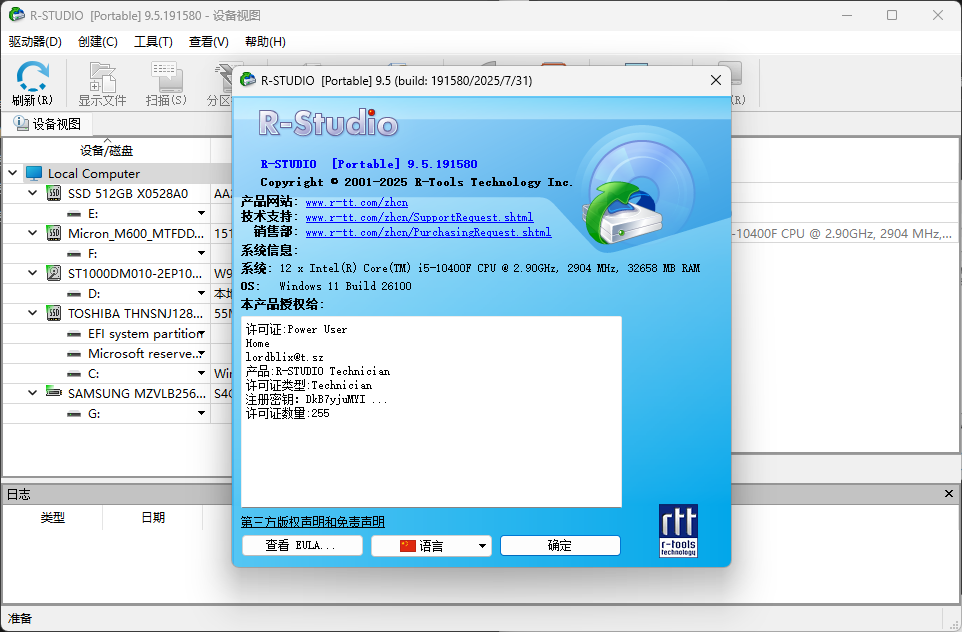
Task: Click the R-STUDIO icon in the About dialog title bar
Action: tap(248, 80)
